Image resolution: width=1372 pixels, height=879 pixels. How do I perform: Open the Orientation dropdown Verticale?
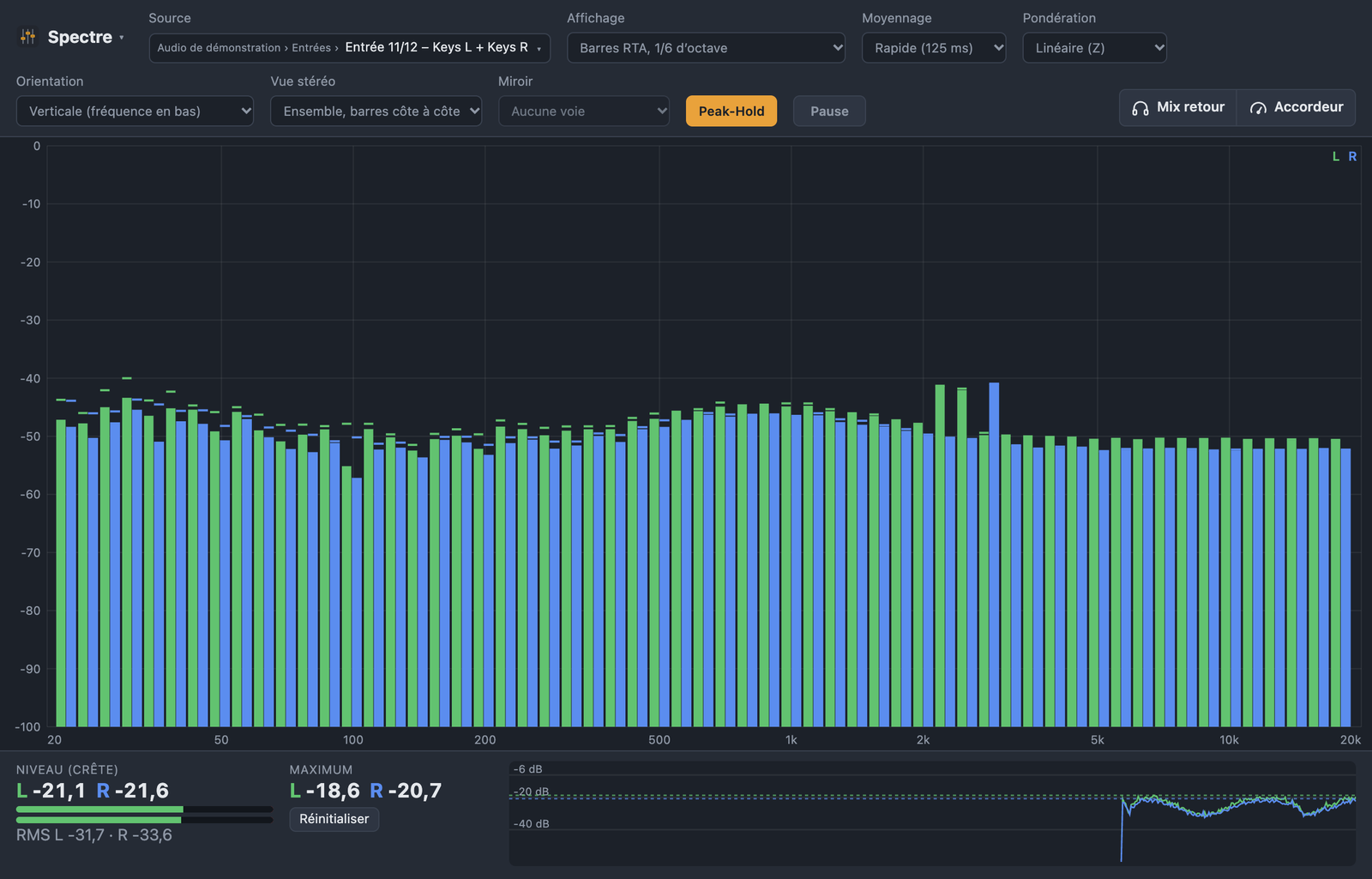[x=135, y=111]
